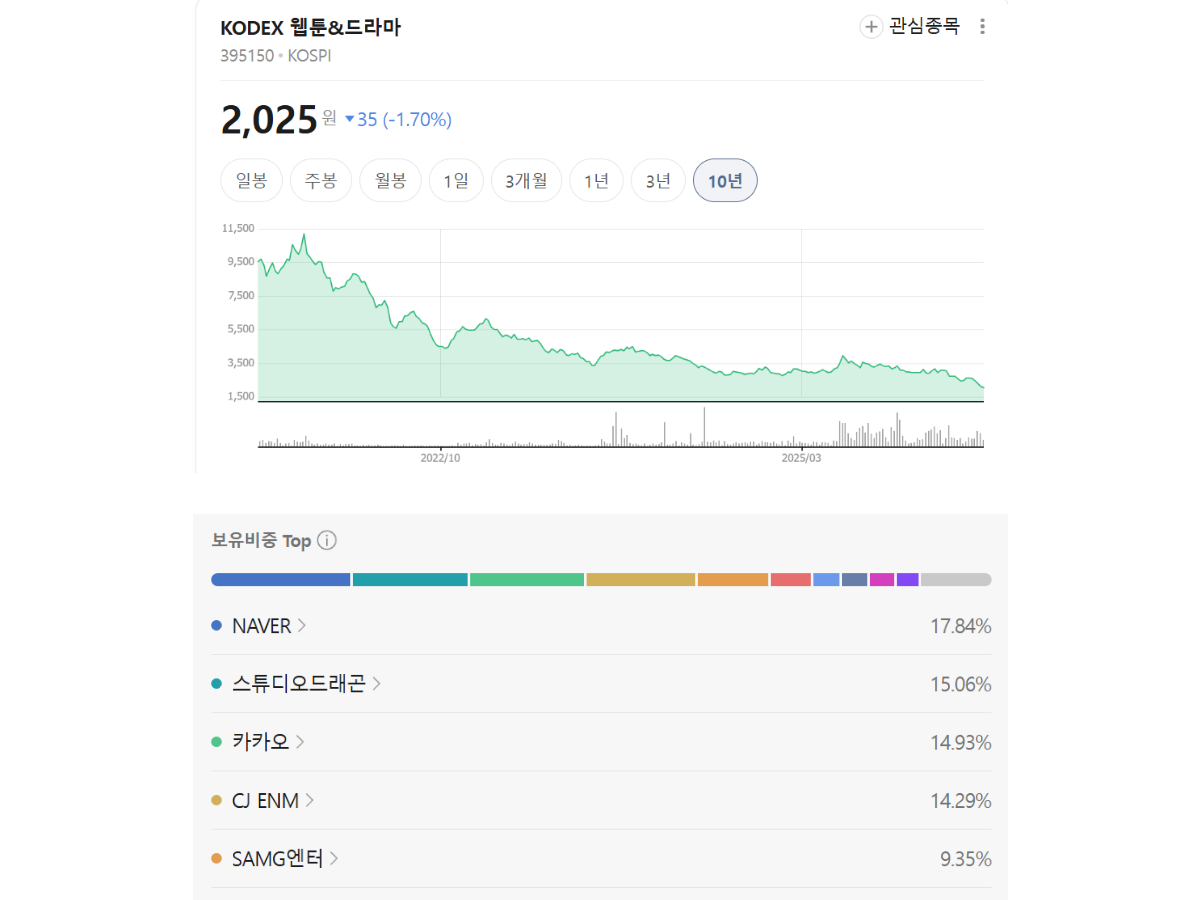
Task: Expand chevron next to 카카오
Action: tap(300, 742)
